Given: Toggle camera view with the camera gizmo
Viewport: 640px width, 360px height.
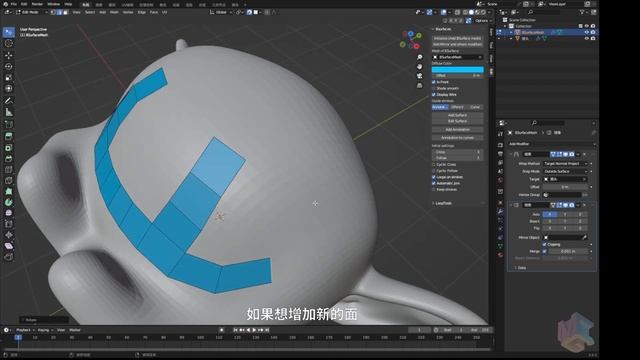Looking at the screenshot, I should pyautogui.click(x=419, y=76).
